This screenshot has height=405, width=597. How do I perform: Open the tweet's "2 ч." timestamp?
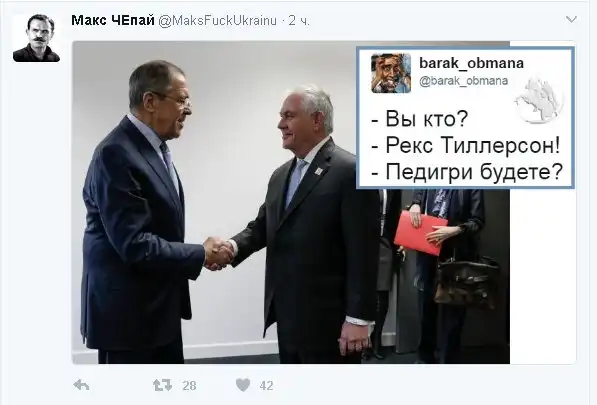pos(299,21)
